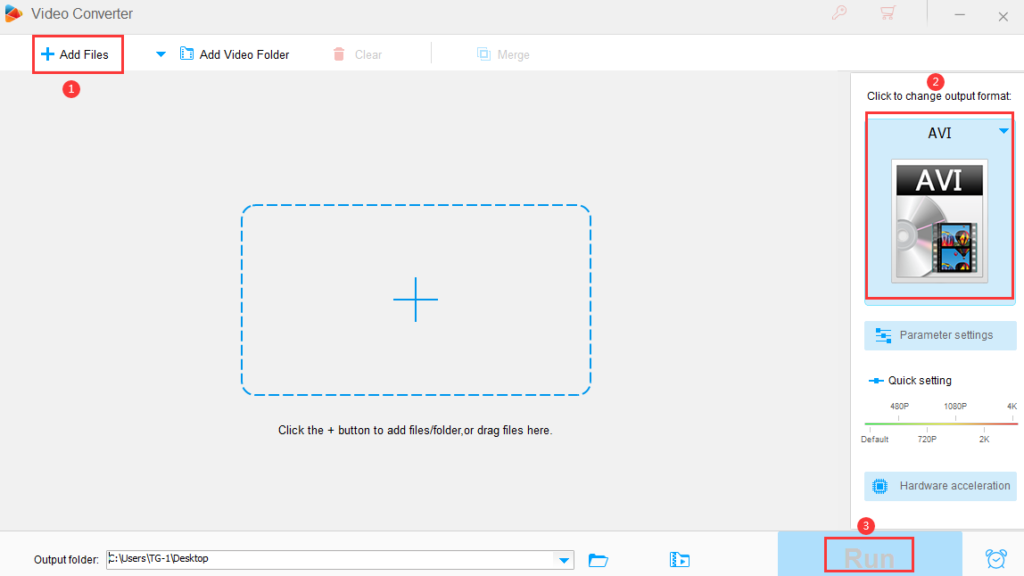Image resolution: width=1024 pixels, height=576 pixels.
Task: Close the Video Converter window
Action: [1003, 16]
